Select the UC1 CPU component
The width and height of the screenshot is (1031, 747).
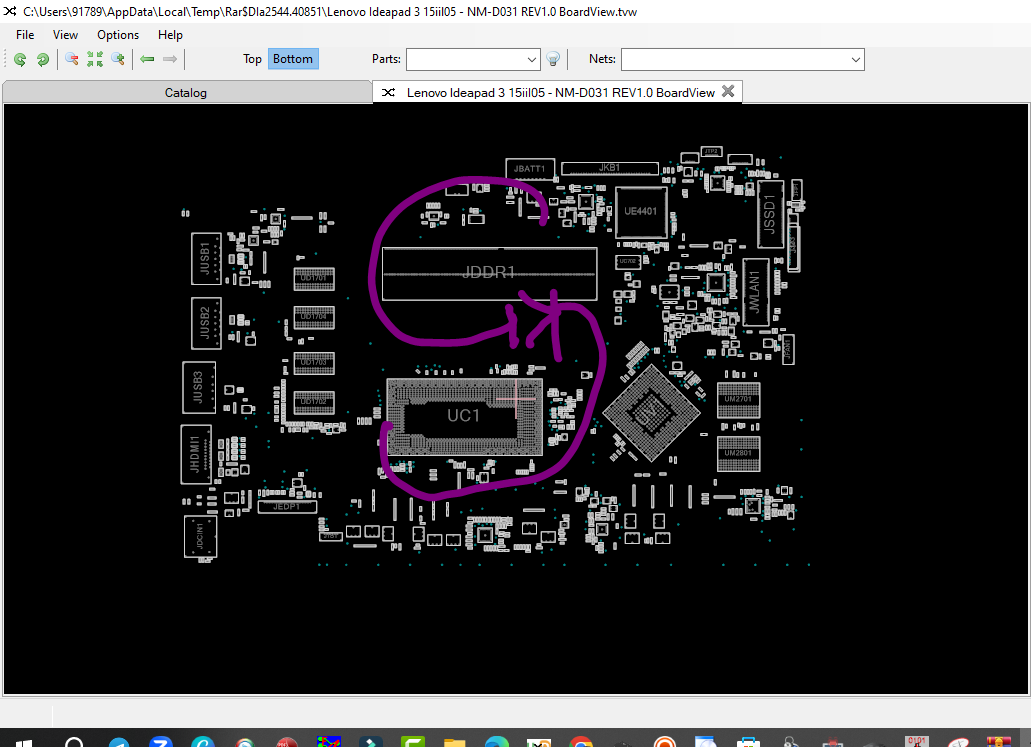pos(464,416)
